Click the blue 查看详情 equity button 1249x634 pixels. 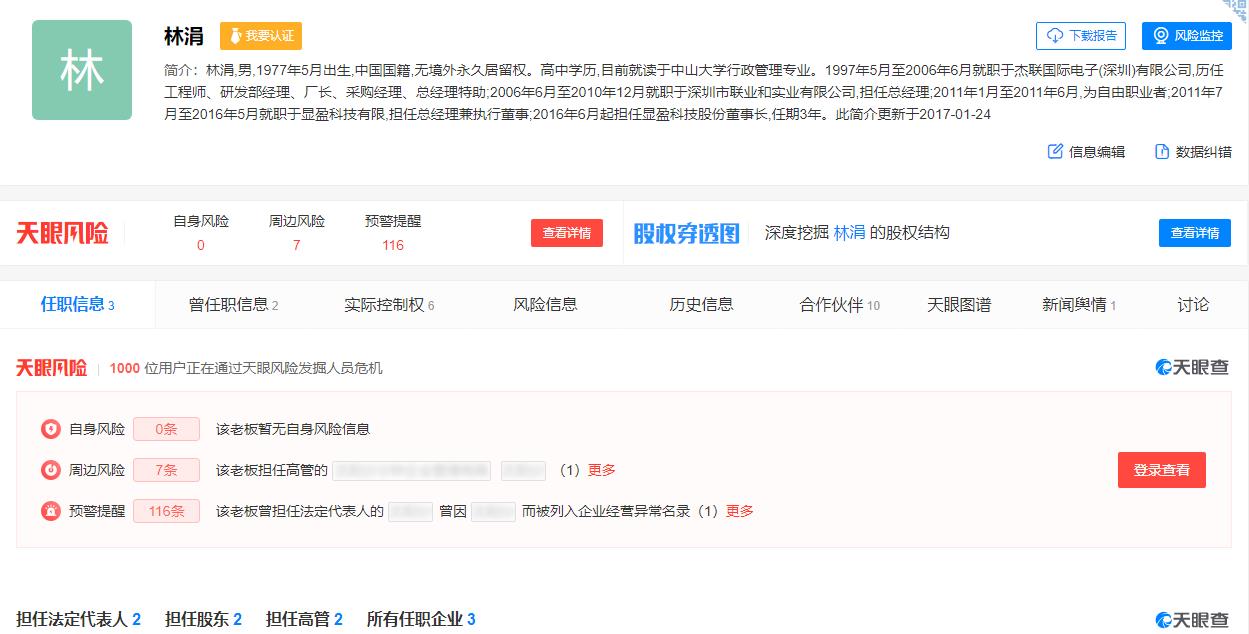(1195, 233)
